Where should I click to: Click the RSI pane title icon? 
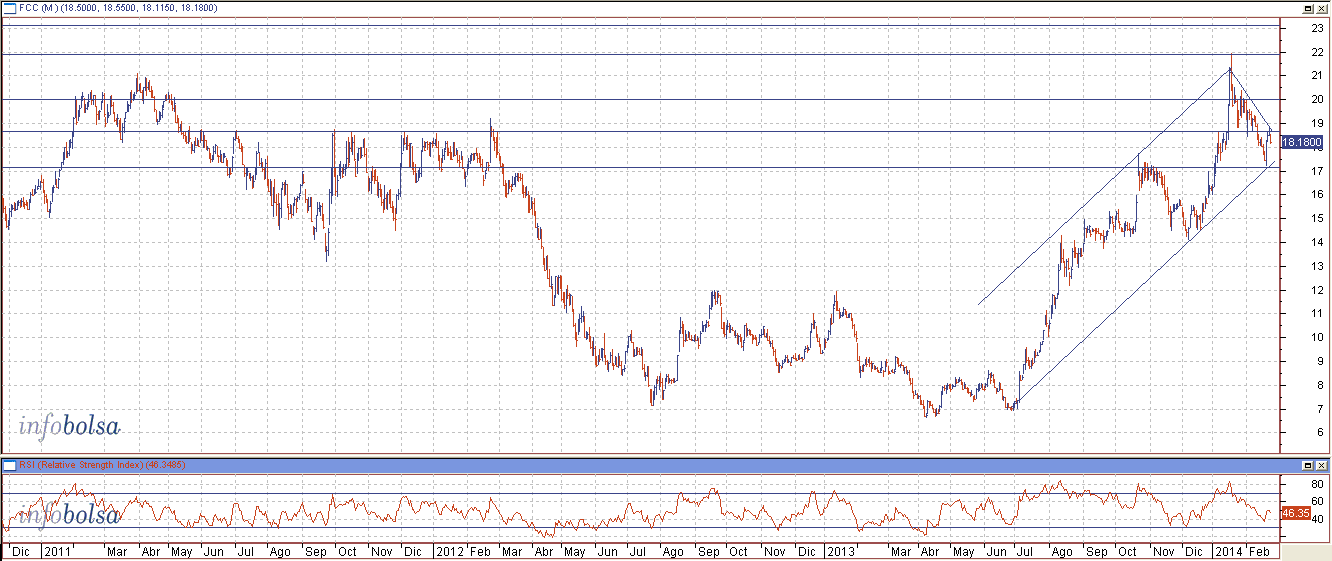9,466
